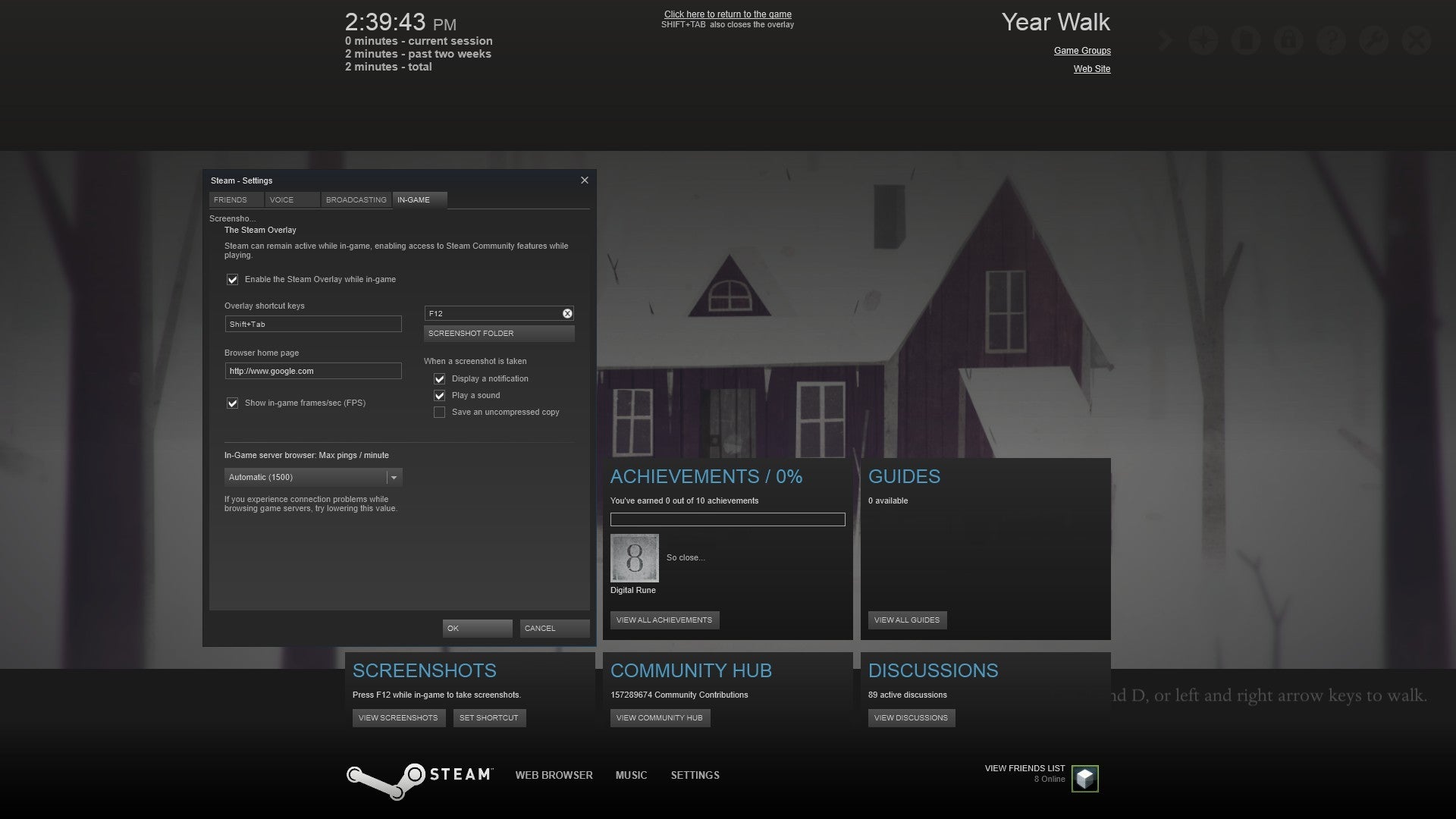Image resolution: width=1456 pixels, height=819 pixels.
Task: Toggle Display a notification checkbox
Action: point(439,378)
